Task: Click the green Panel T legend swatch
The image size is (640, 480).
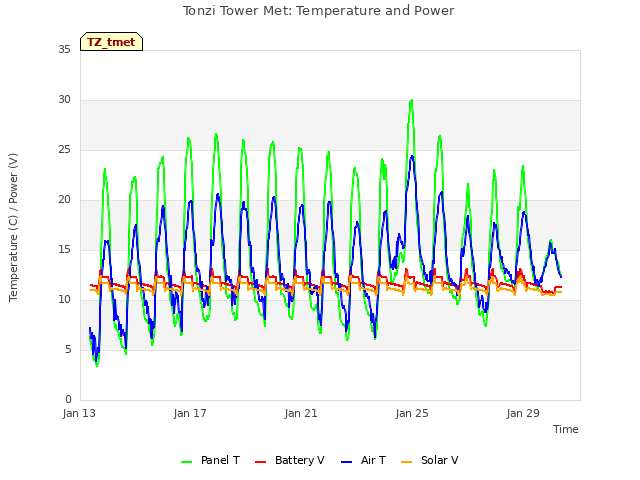Action: click(x=187, y=462)
